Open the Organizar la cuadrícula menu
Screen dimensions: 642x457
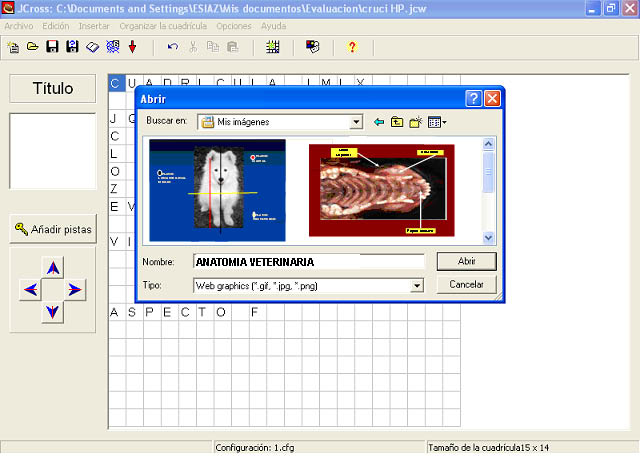click(x=163, y=26)
